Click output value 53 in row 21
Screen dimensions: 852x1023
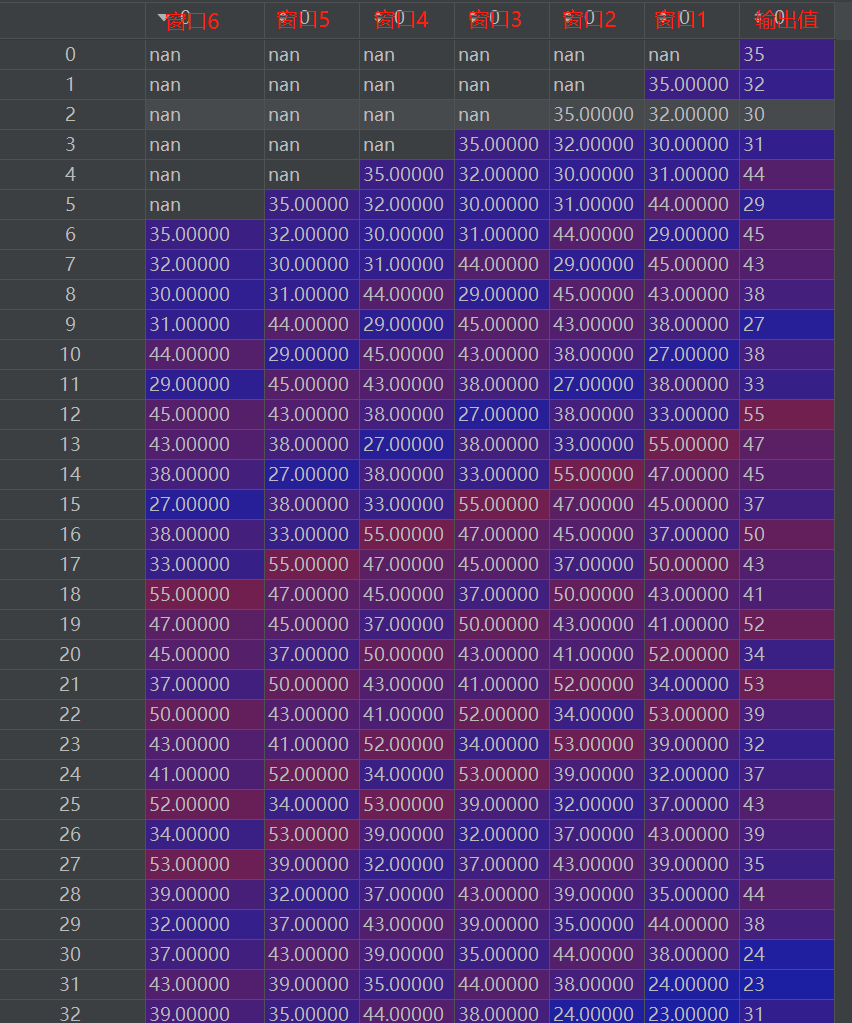point(787,684)
